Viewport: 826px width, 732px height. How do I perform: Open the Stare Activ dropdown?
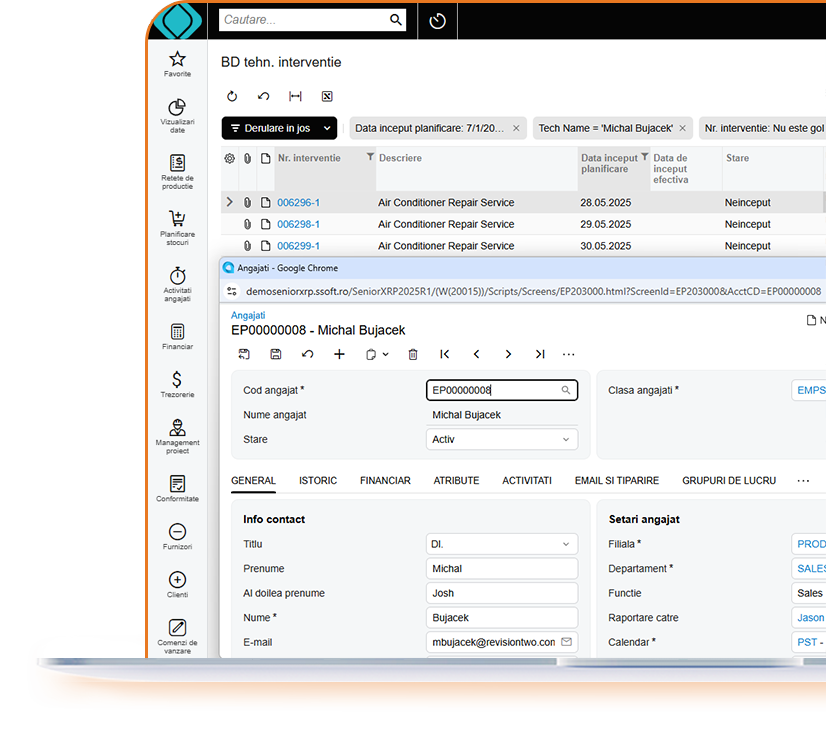(x=502, y=439)
